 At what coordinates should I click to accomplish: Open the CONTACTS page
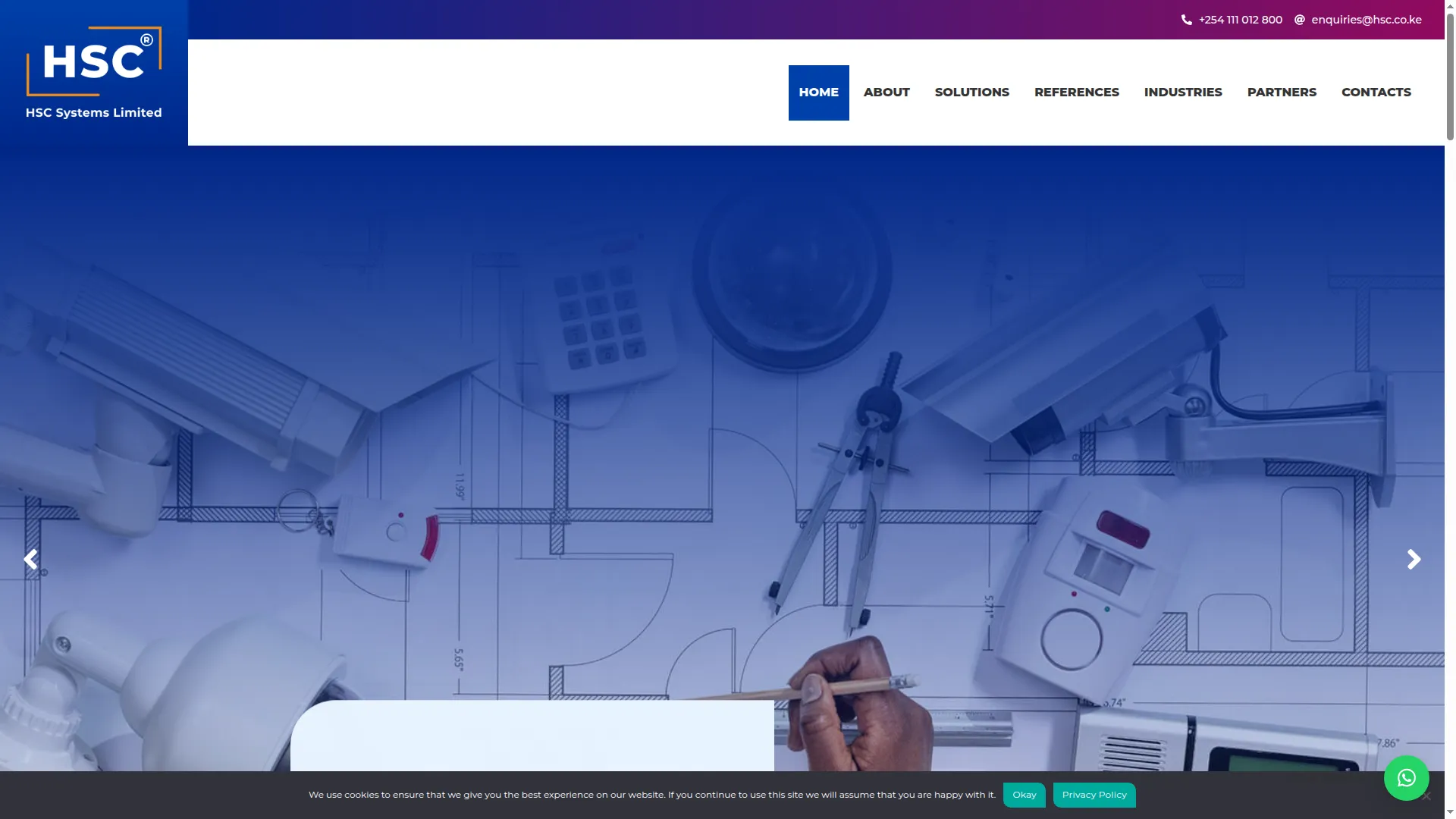point(1376,93)
